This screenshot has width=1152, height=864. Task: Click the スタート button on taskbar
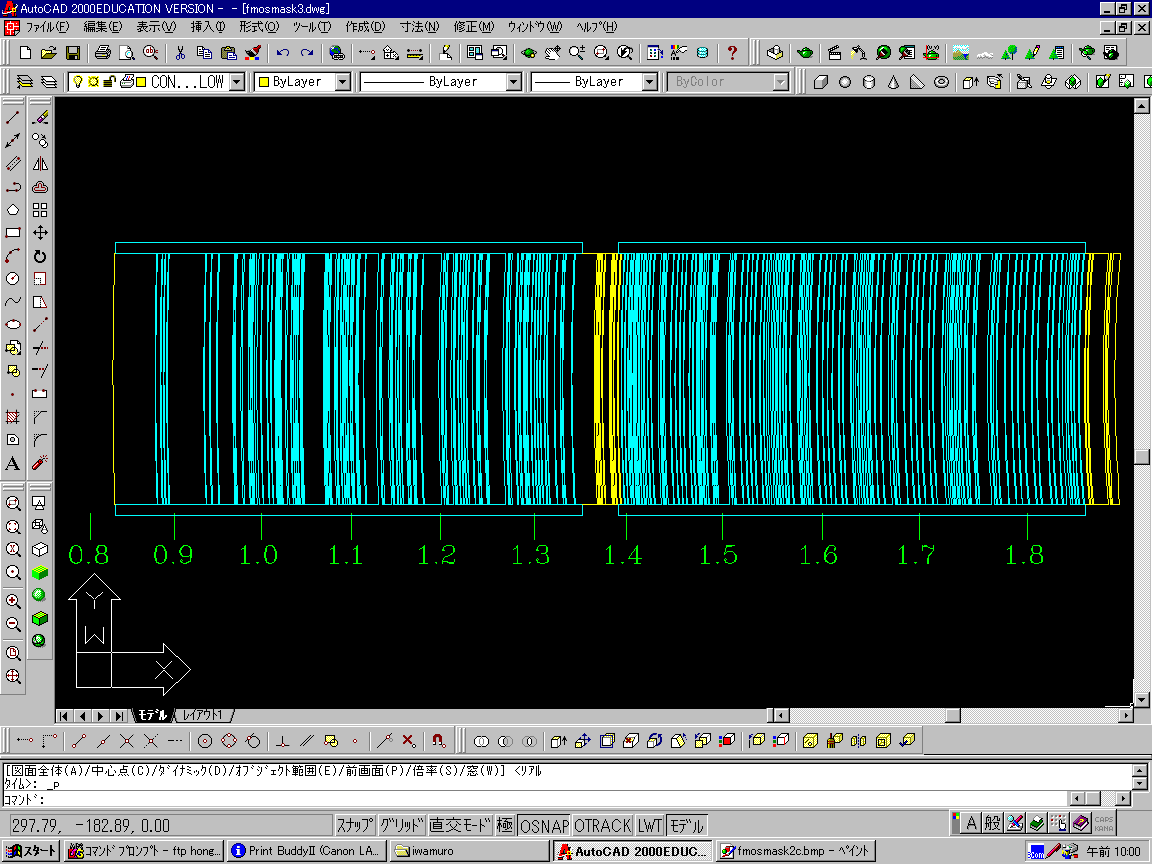pyautogui.click(x=31, y=851)
